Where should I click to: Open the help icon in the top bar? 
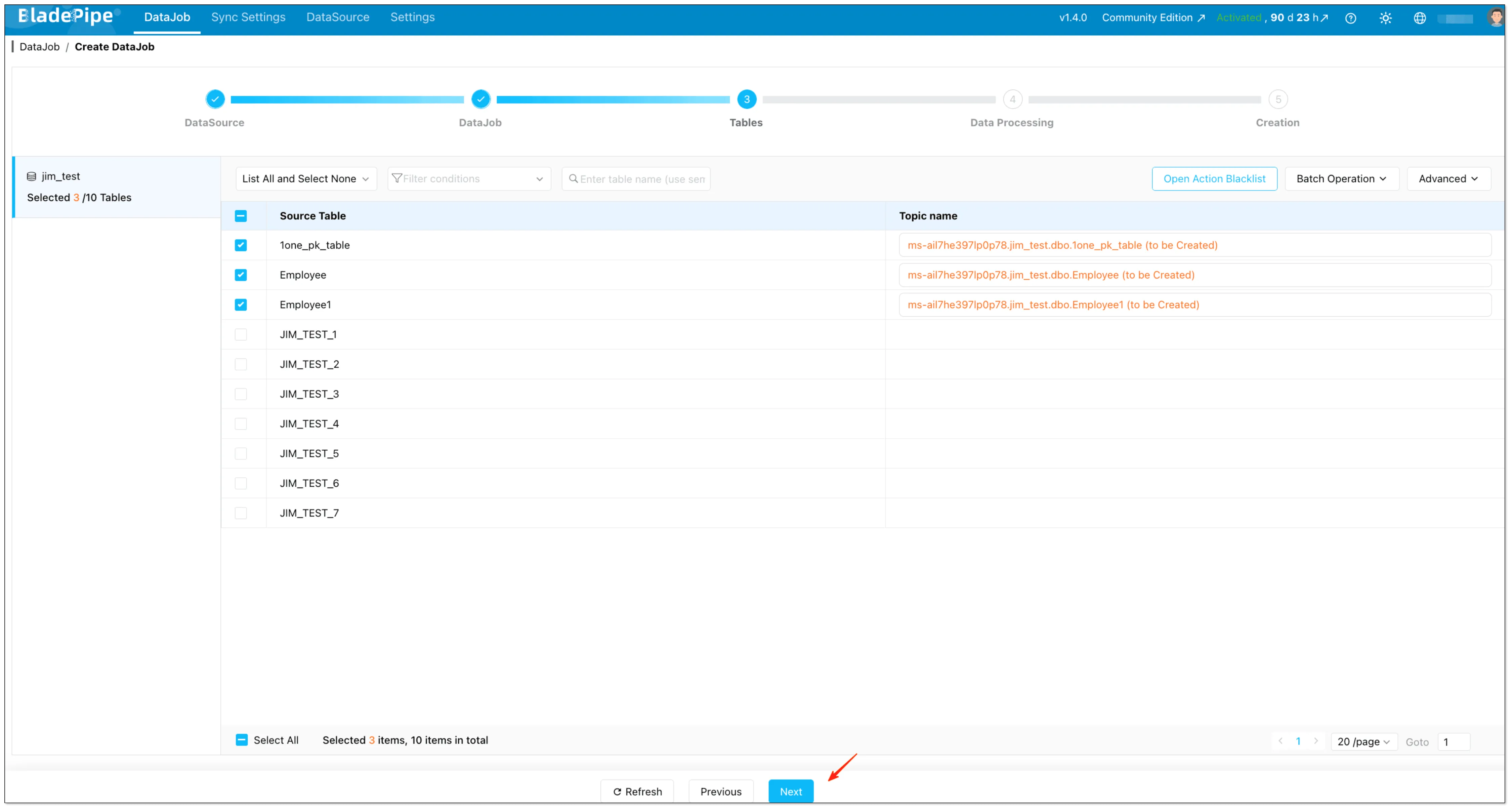tap(1351, 17)
